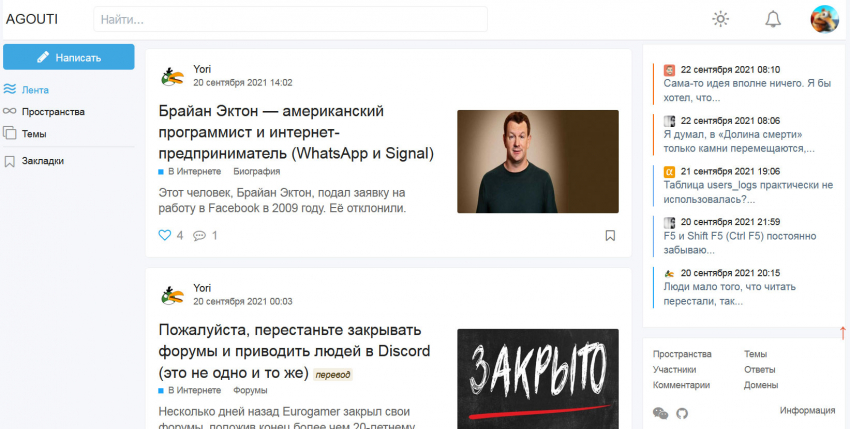Click Yori author name on 00:03 post
Viewport: 850px width, 429px height.
pyautogui.click(x=202, y=288)
